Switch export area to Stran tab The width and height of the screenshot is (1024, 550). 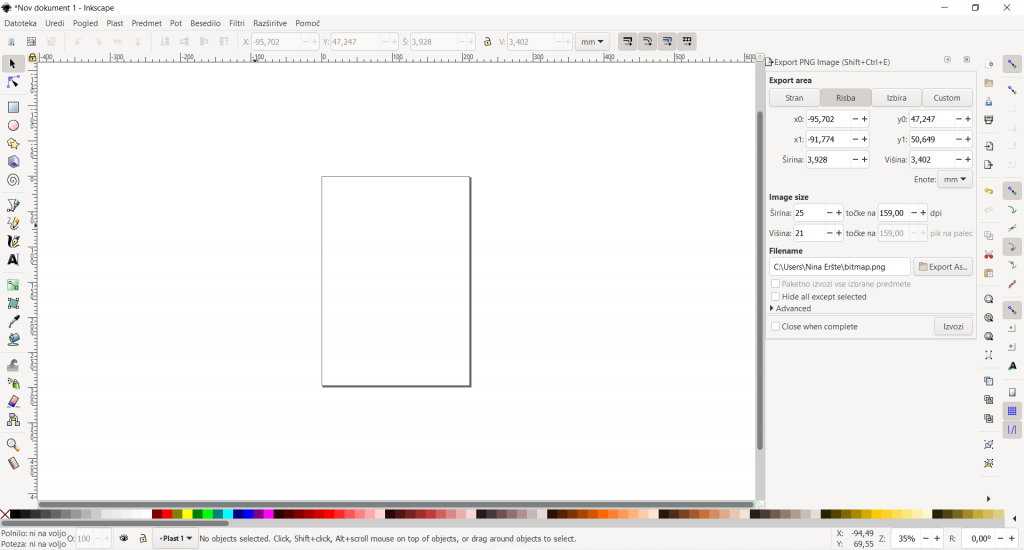794,98
